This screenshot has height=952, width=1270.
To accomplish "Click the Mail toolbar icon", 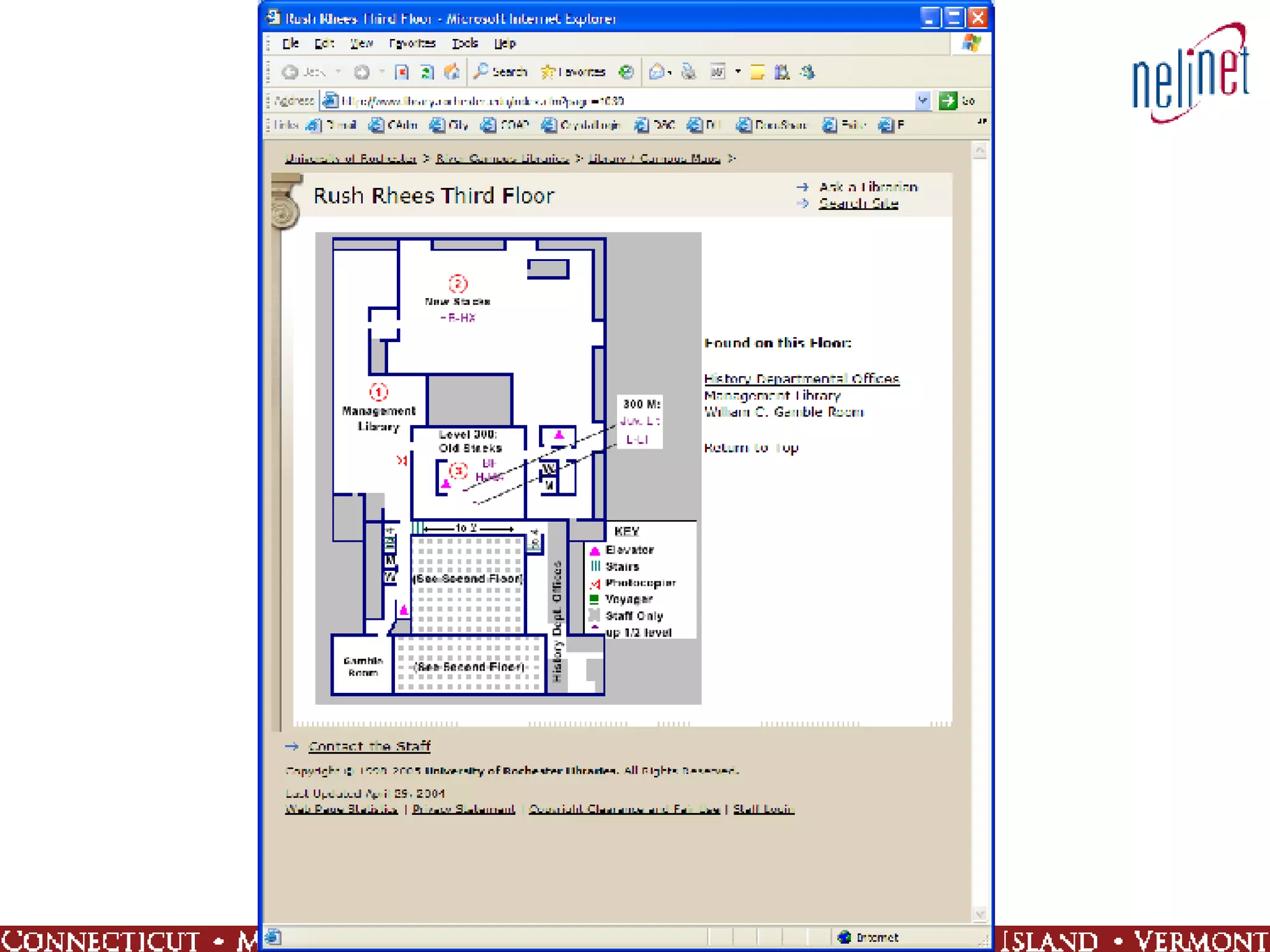I will click(x=657, y=72).
